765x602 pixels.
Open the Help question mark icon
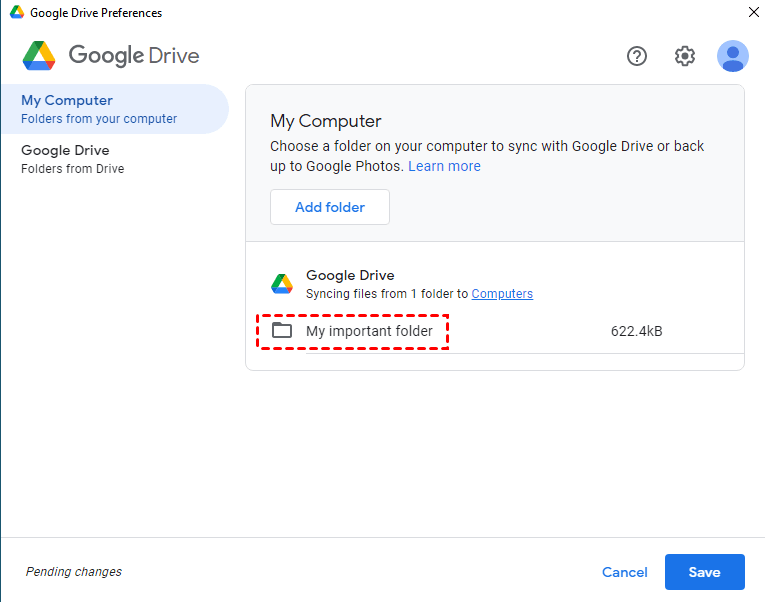pos(637,56)
